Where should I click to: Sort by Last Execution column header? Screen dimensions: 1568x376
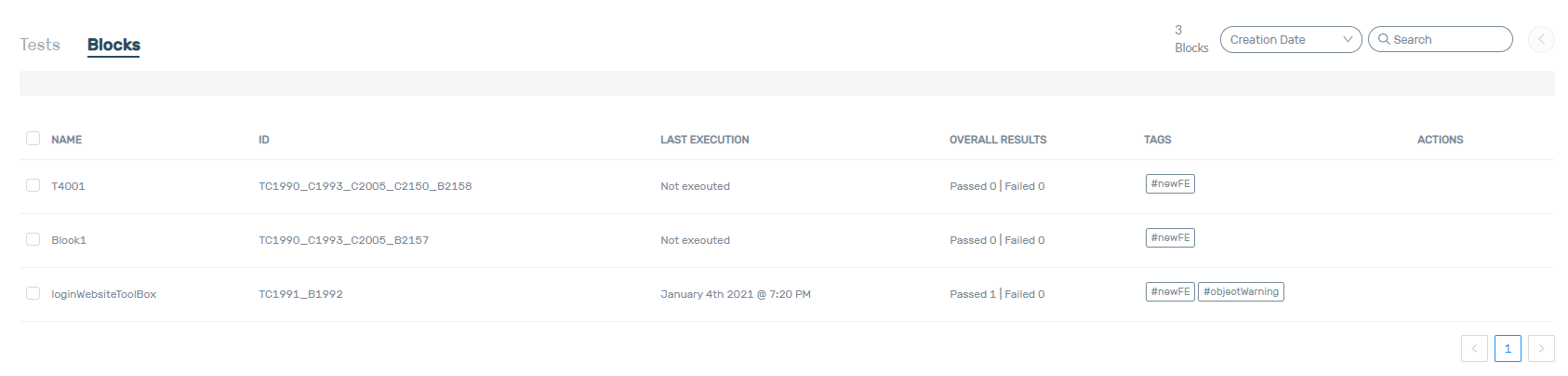(x=704, y=140)
